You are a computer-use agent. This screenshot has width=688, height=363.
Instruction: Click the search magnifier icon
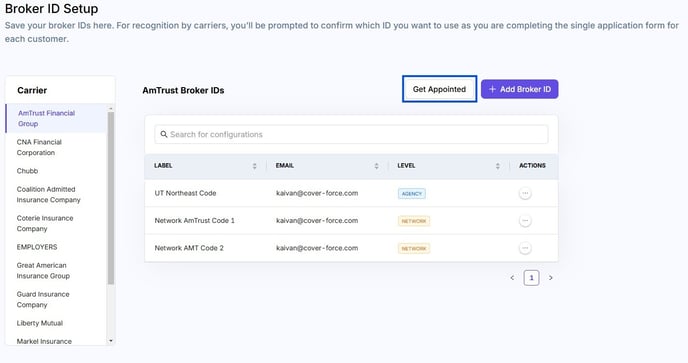(x=164, y=134)
